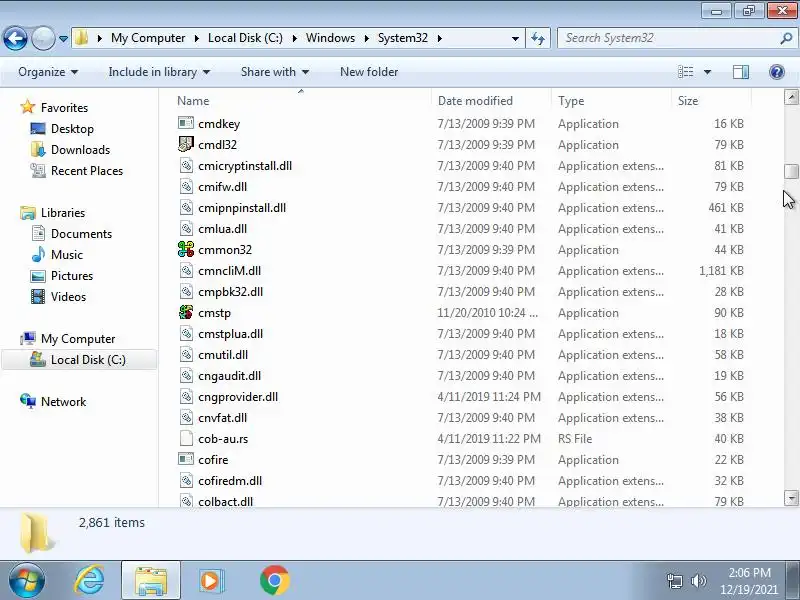
Task: Click Local Disk (C:) in address path
Action: (245, 38)
